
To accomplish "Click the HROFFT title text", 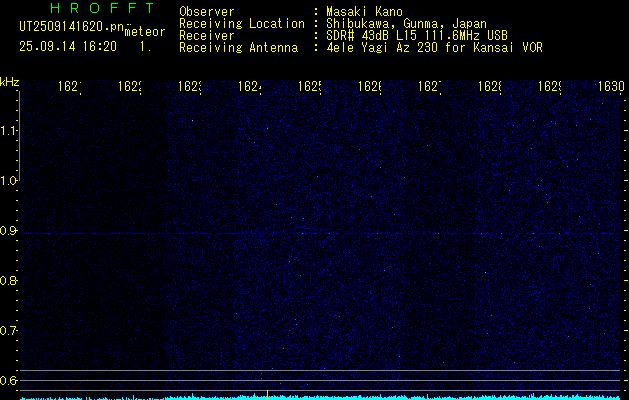I will click(x=102, y=8).
